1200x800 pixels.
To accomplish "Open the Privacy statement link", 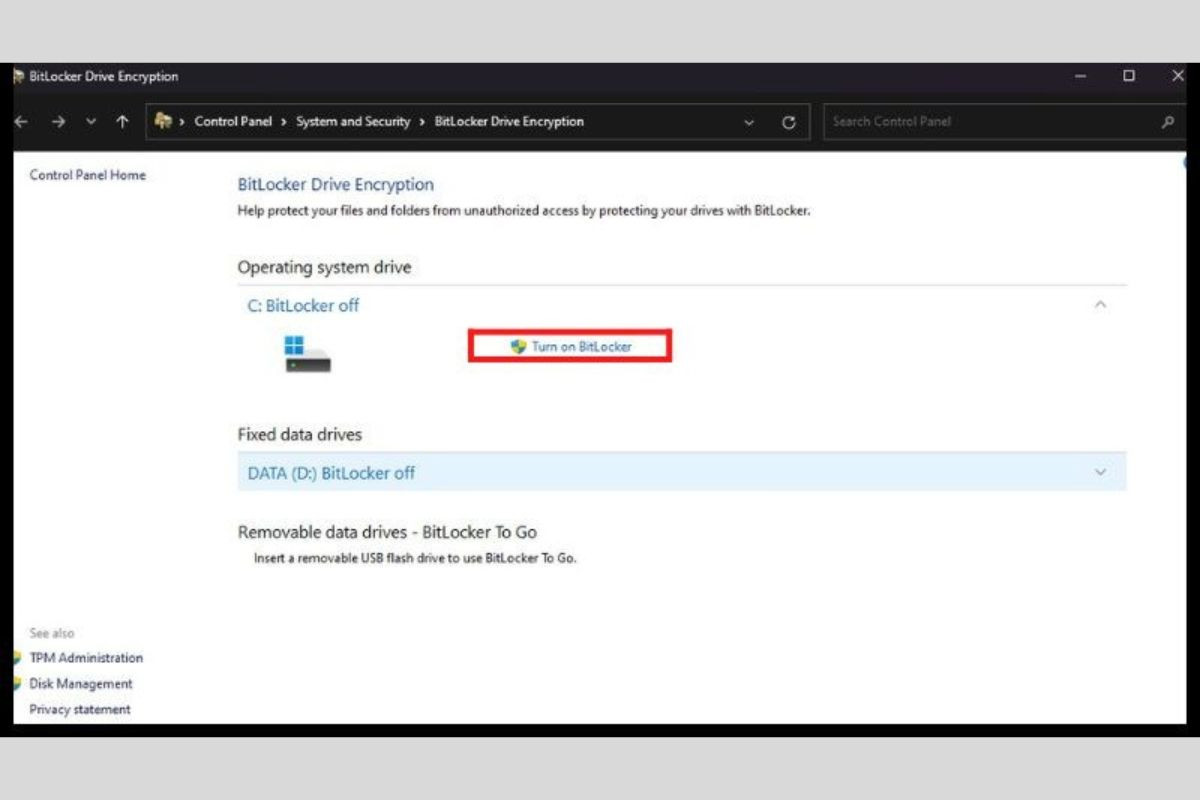I will coord(80,710).
